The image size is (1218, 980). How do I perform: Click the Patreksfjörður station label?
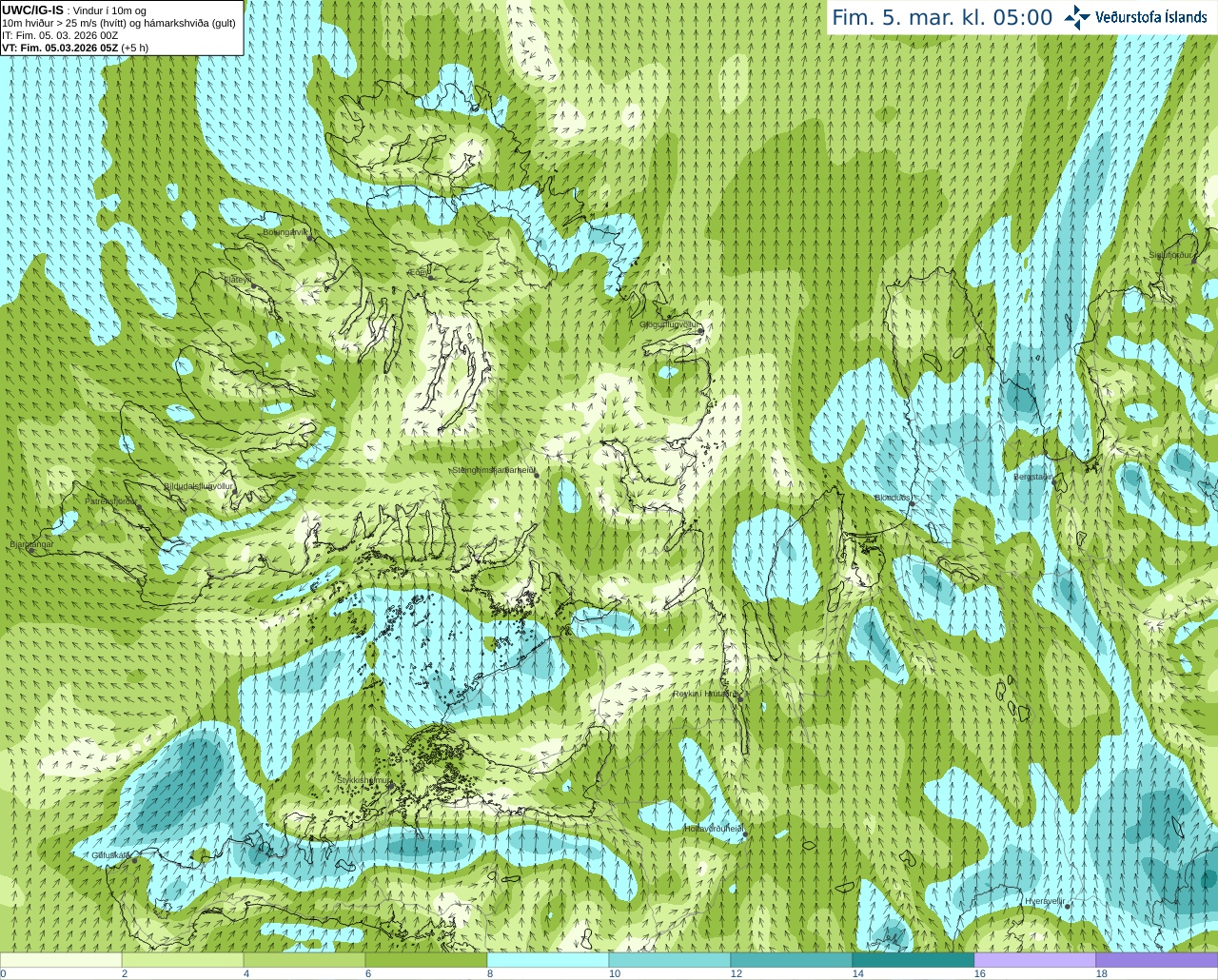point(110,500)
